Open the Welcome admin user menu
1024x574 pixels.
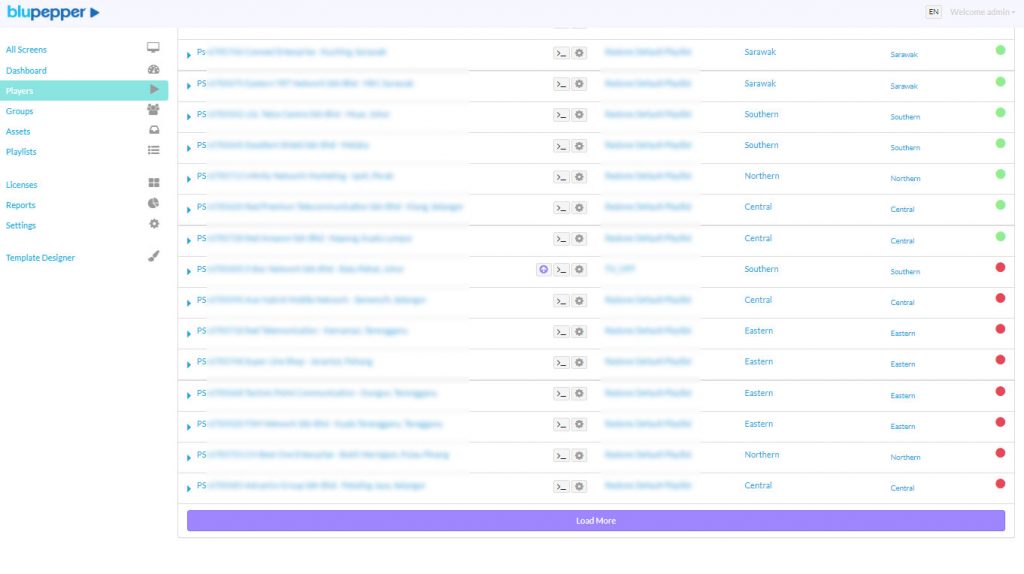(982, 12)
